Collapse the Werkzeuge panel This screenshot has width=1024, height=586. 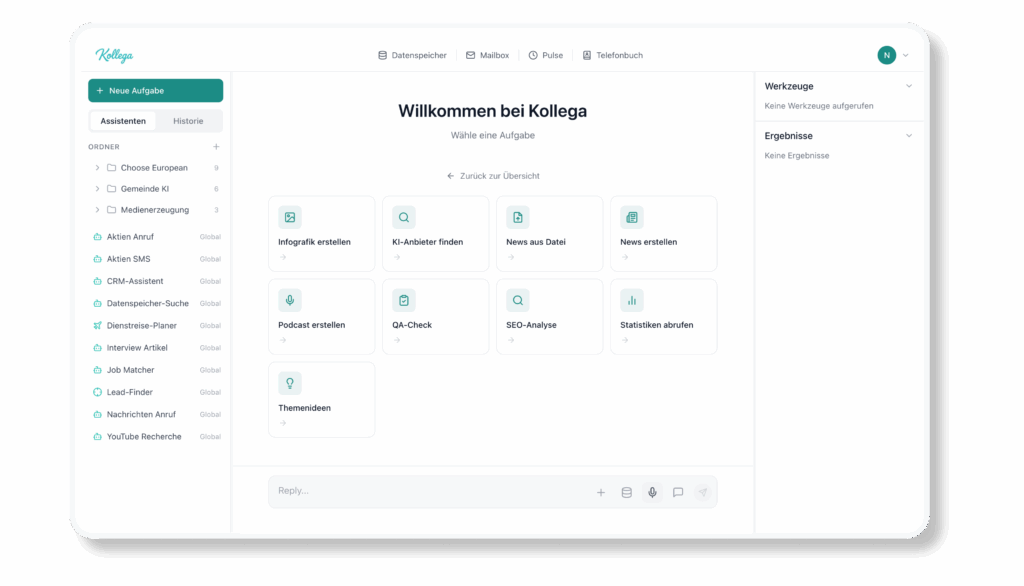tap(909, 86)
